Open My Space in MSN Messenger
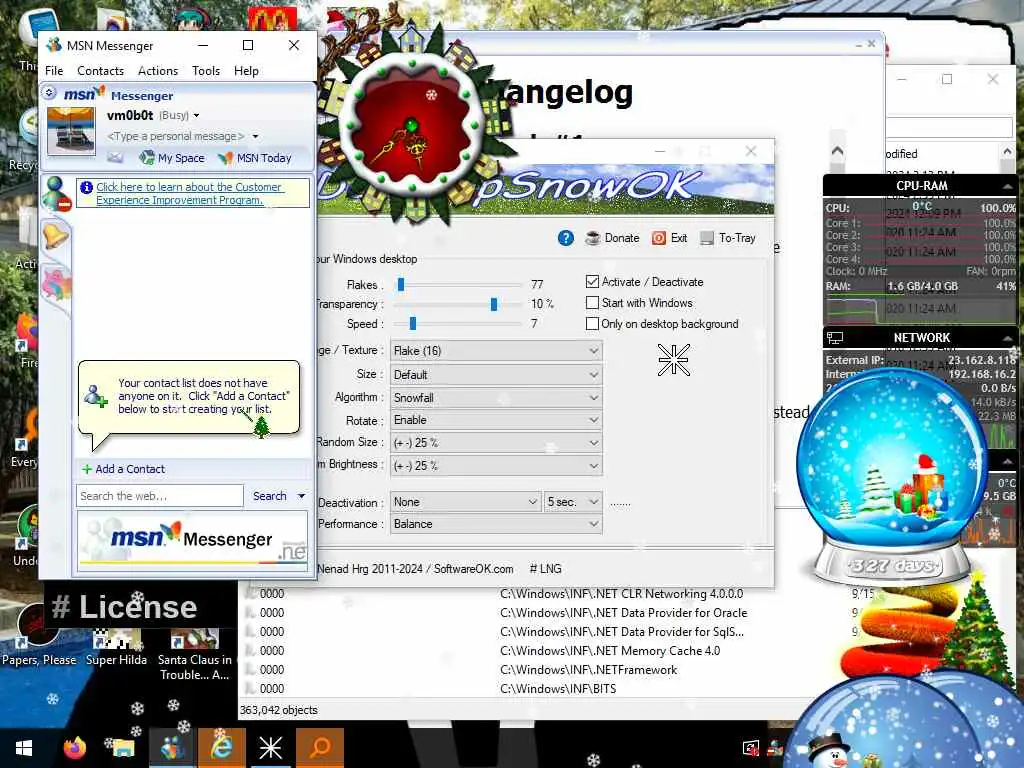This screenshot has height=768, width=1024. (x=172, y=157)
